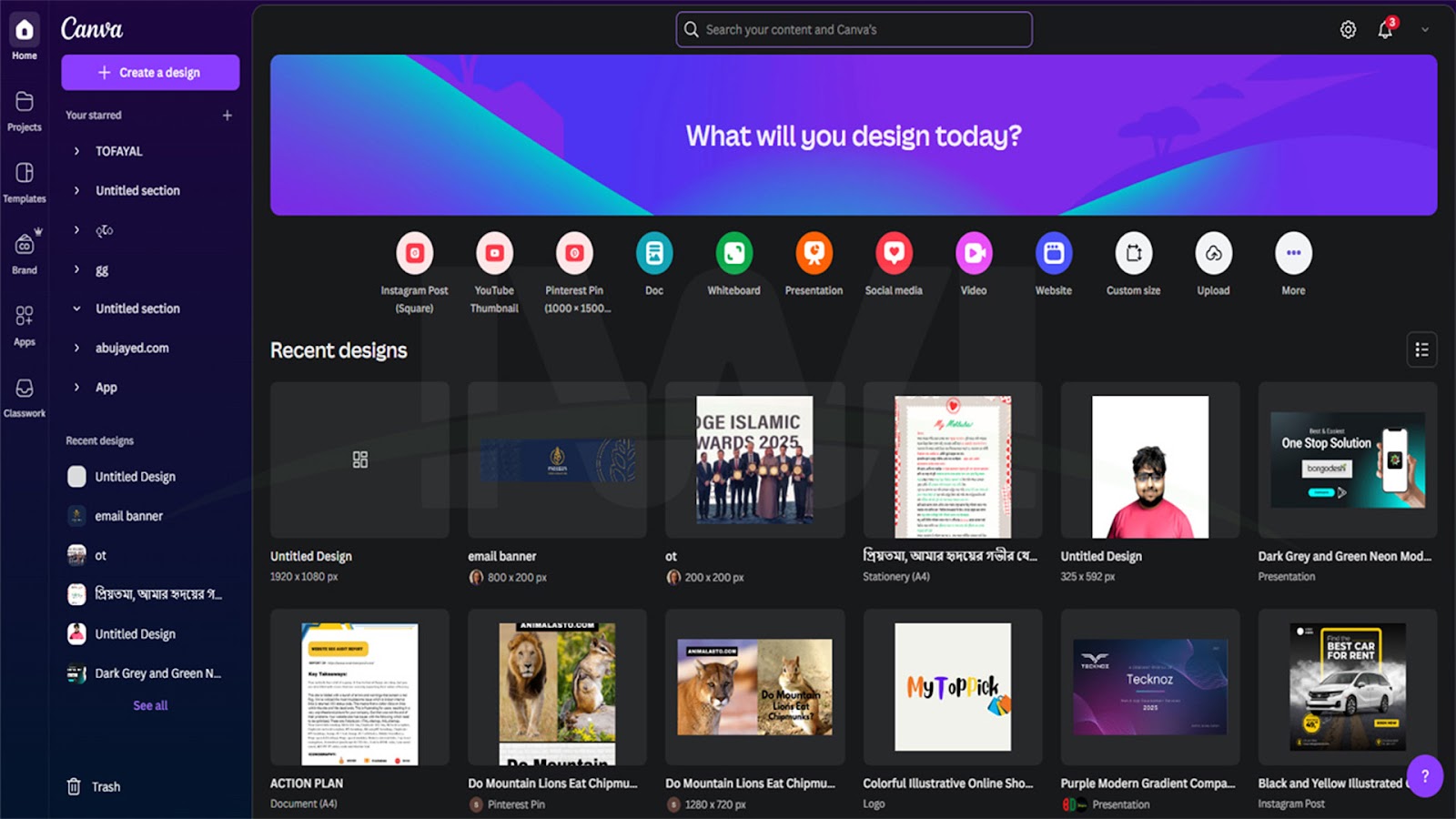
Task: Click the Canva logo
Action: [x=92, y=29]
